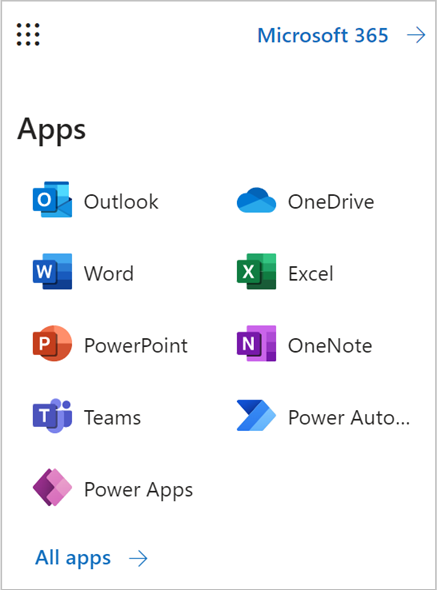This screenshot has height=590, width=437.
Task: Click the OneNote label
Action: click(x=330, y=345)
